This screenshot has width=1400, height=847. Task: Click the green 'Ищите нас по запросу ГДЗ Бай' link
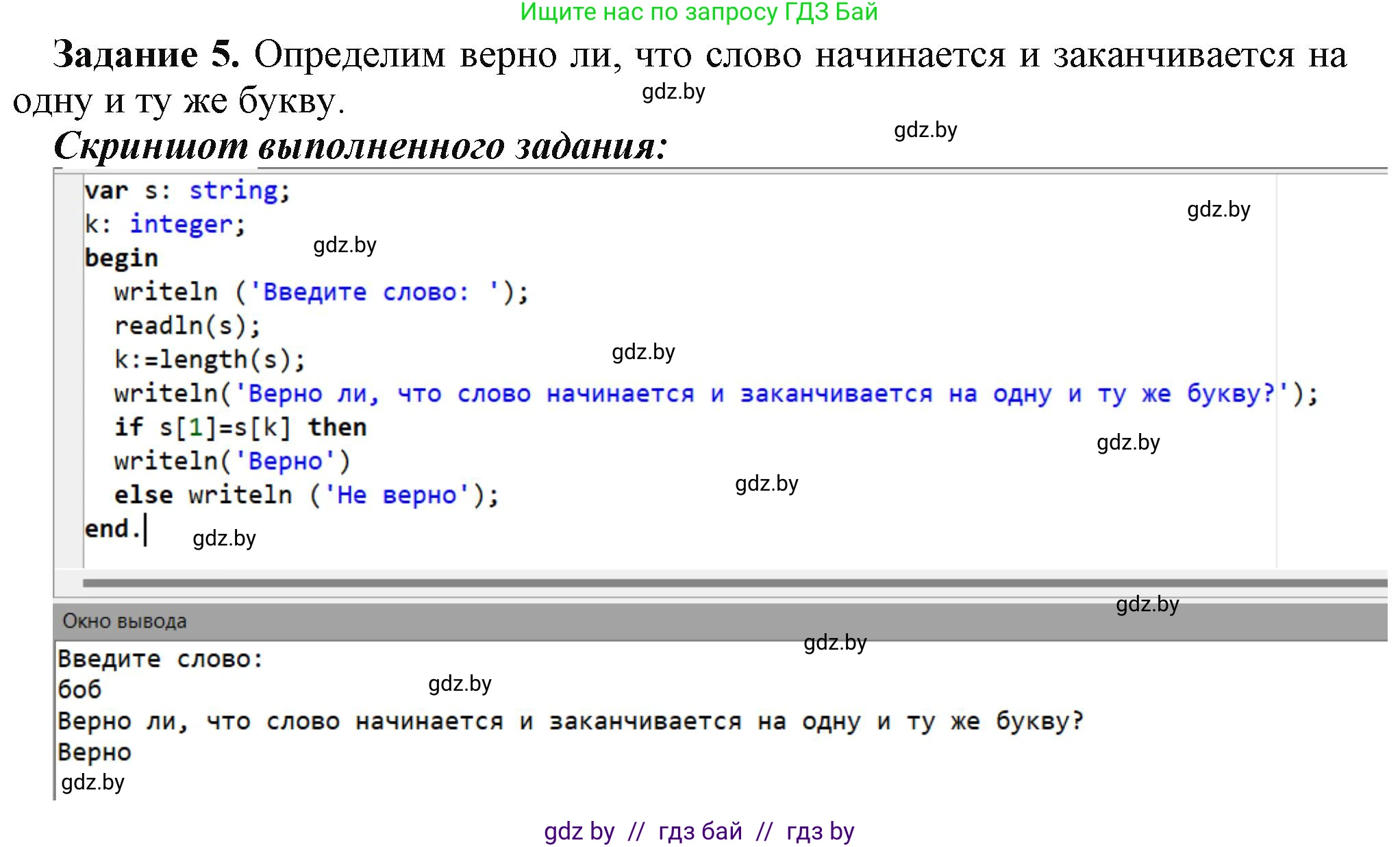[699, 12]
